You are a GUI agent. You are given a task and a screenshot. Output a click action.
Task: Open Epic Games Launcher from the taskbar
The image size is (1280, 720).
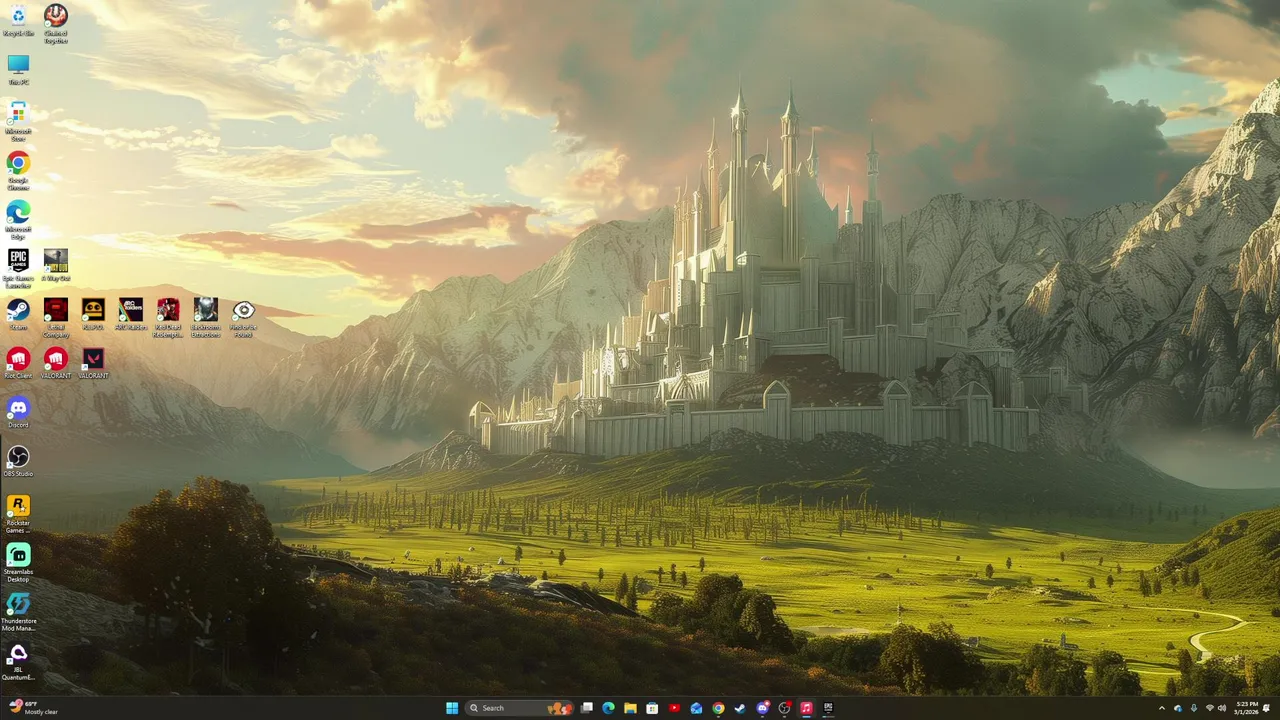[x=828, y=708]
